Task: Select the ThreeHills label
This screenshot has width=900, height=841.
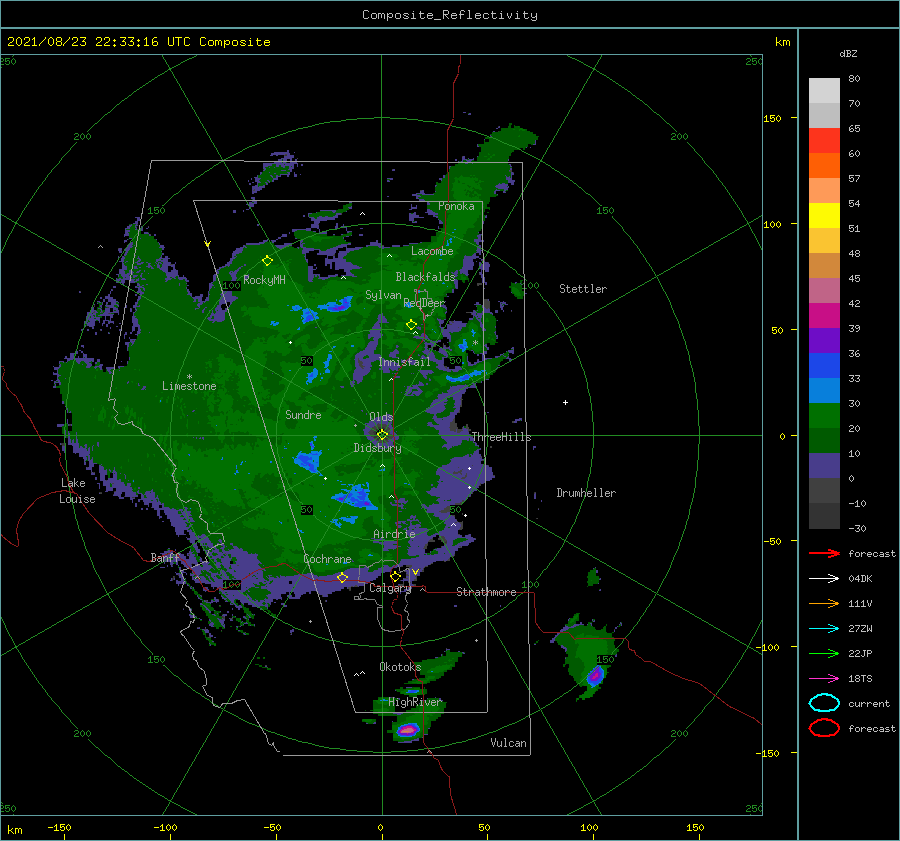Action: click(x=501, y=437)
